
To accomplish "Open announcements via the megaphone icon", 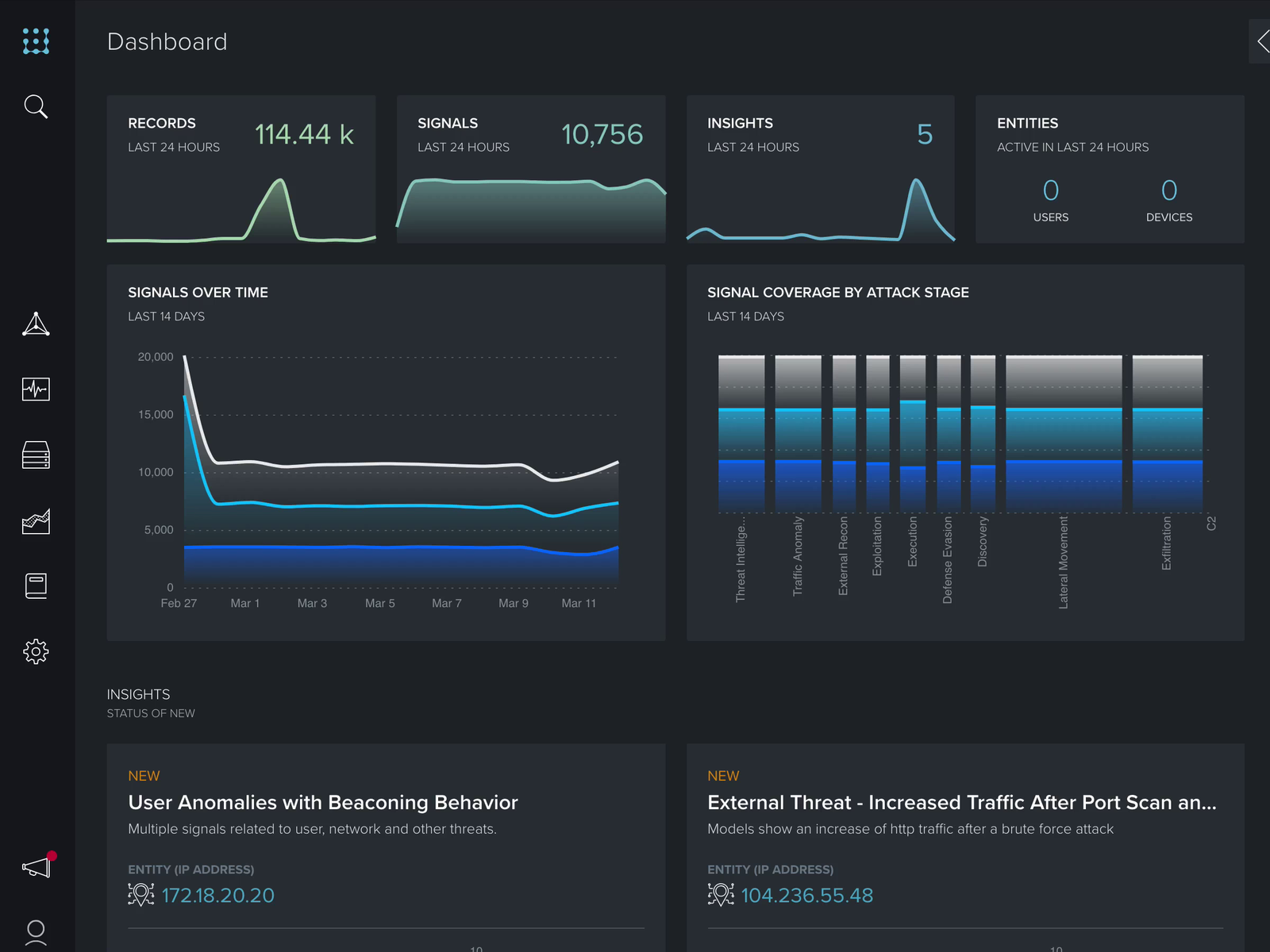I will tap(36, 866).
